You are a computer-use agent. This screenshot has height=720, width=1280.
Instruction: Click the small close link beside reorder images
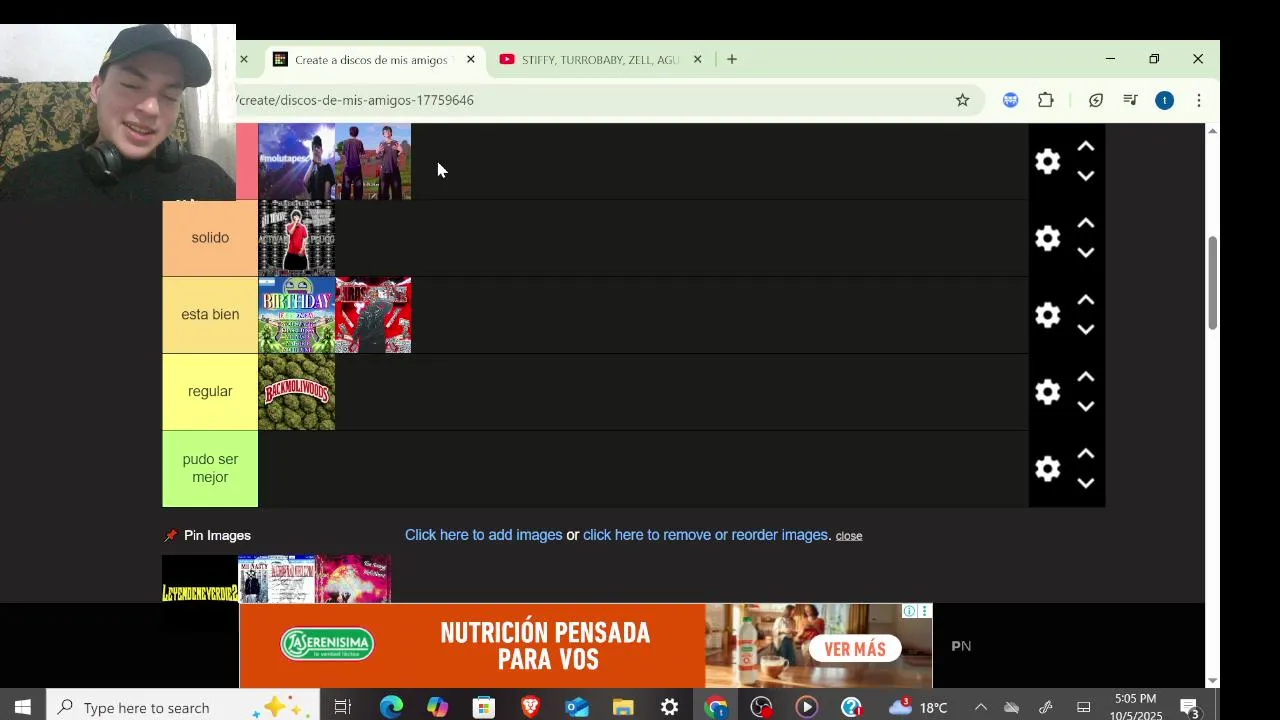click(x=849, y=536)
